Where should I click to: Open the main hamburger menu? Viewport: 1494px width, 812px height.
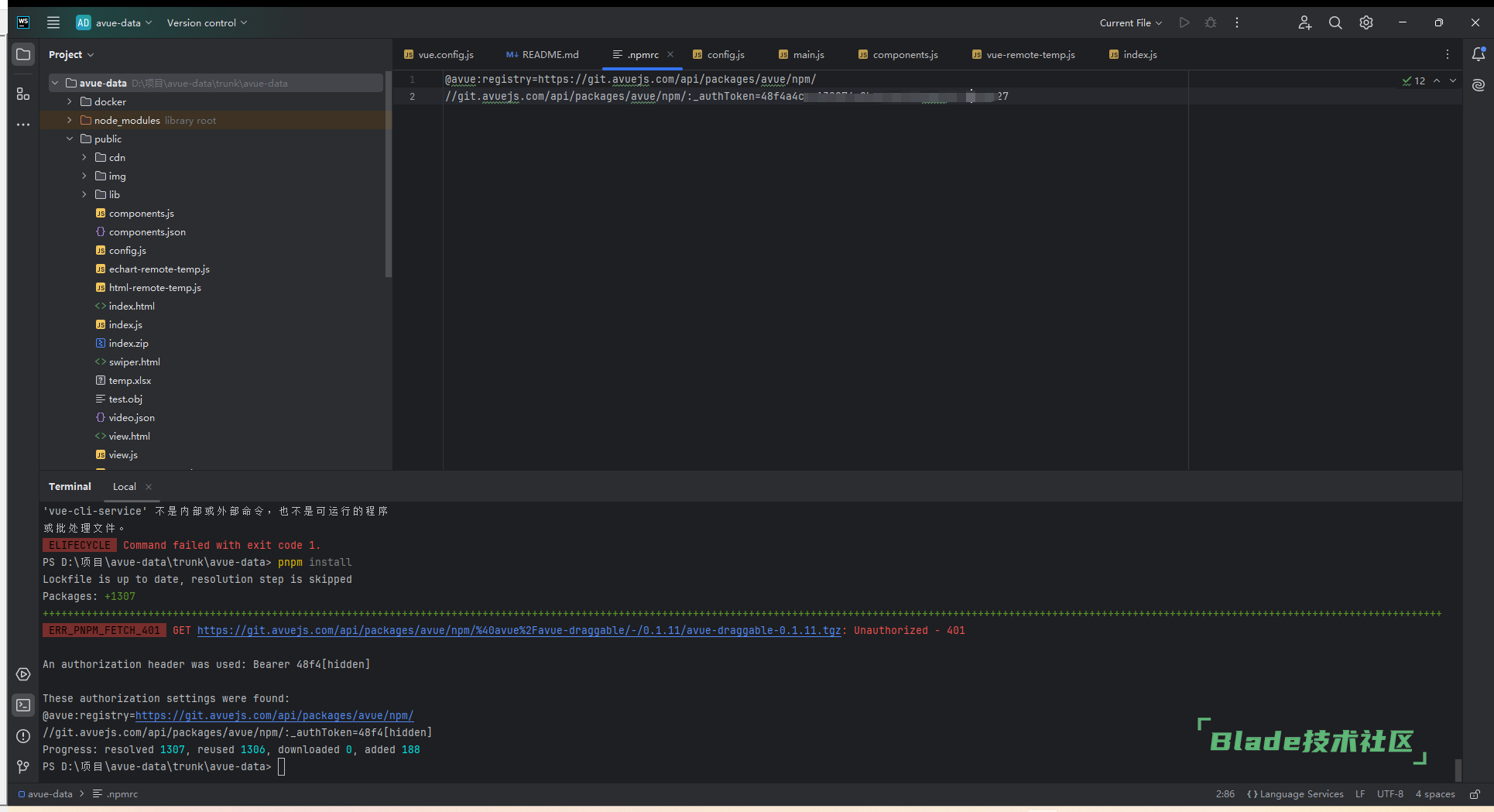[x=53, y=22]
